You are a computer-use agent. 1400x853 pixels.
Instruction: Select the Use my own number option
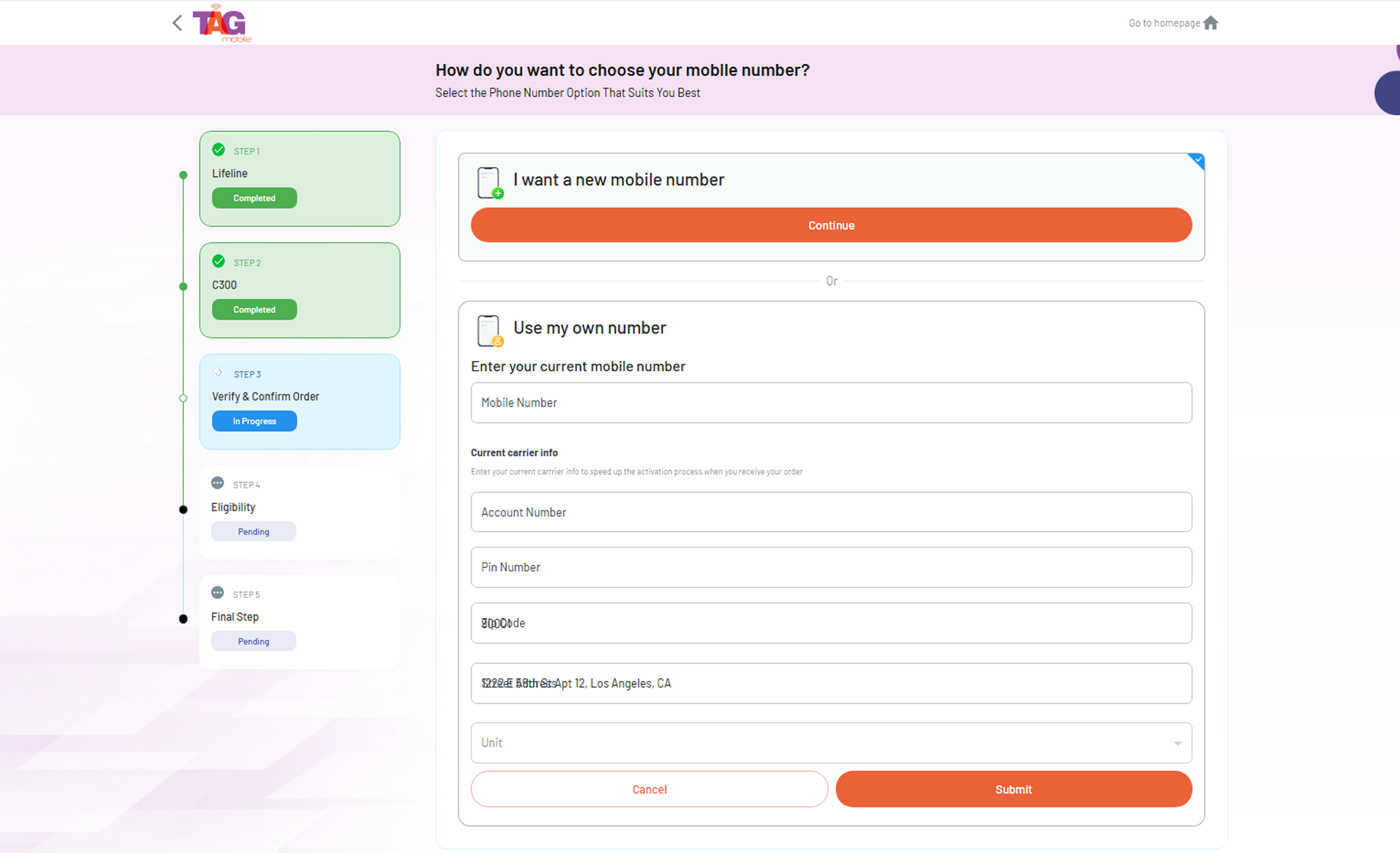tap(590, 328)
